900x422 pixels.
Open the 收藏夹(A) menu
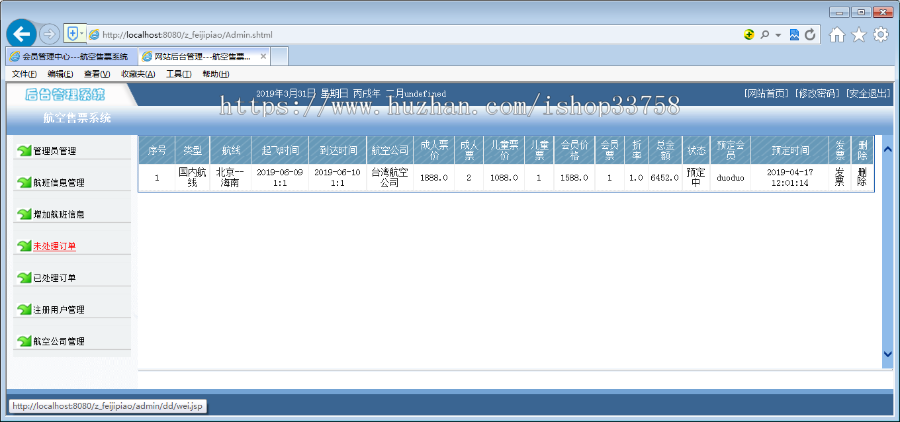(x=138, y=74)
